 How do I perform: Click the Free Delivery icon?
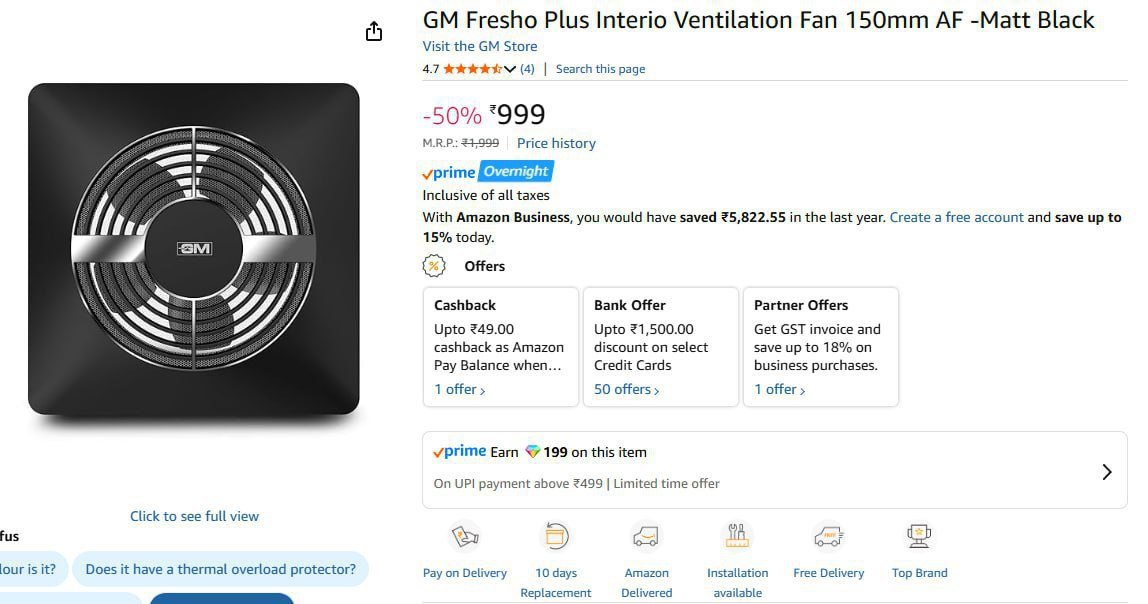[x=828, y=537]
